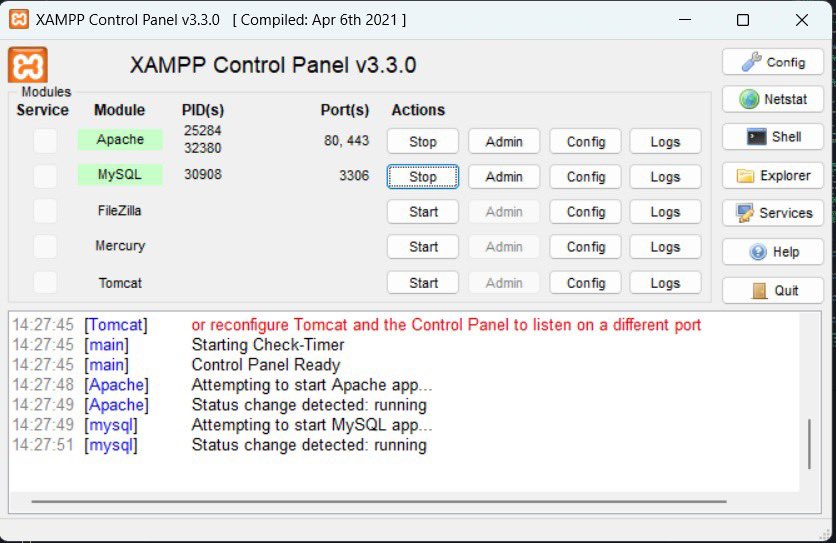The image size is (836, 543).
Task: Click the log's vertical scrollbar thumb
Action: (x=809, y=444)
